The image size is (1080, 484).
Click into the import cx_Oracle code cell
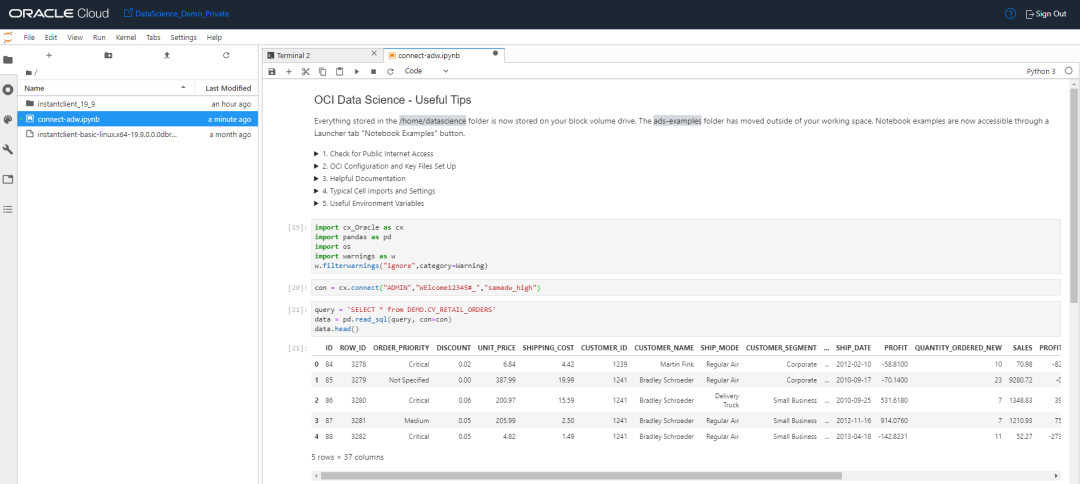point(686,246)
